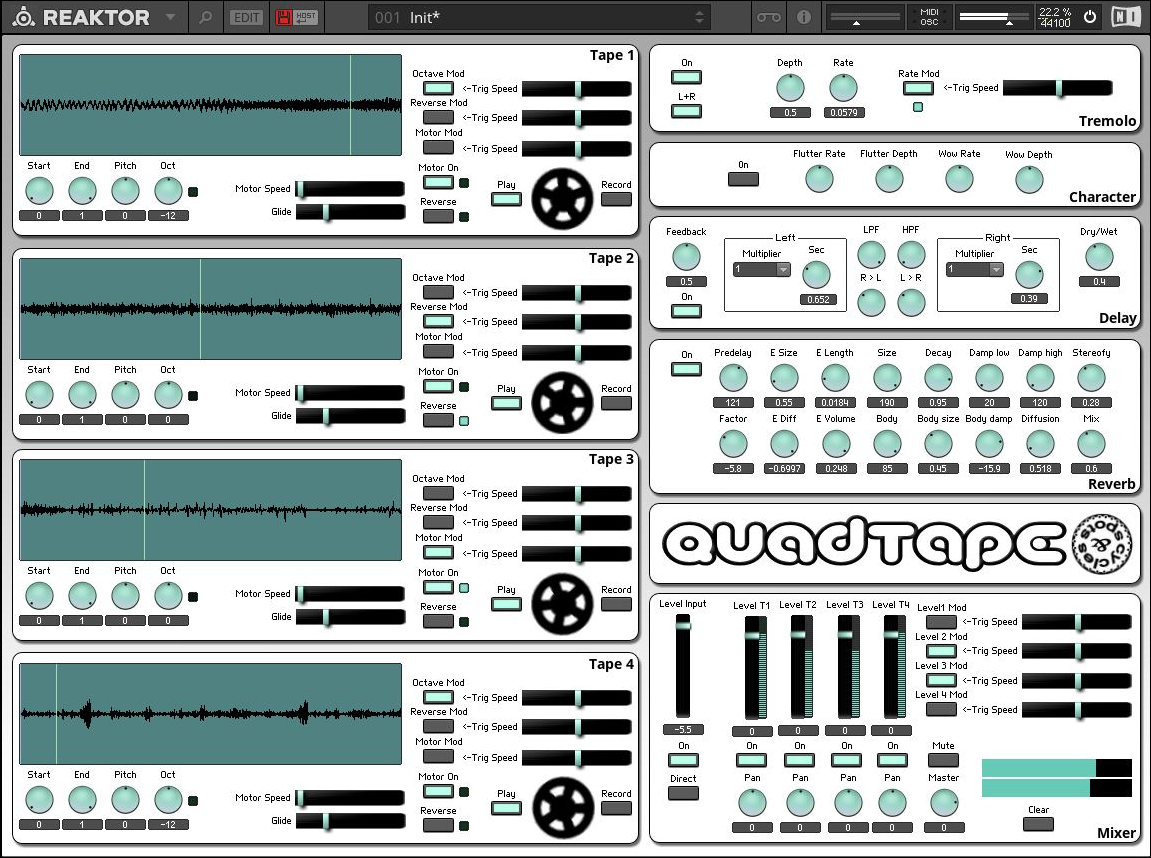1151x858 pixels.
Task: Click the Tape 1 reel icon
Action: click(562, 199)
